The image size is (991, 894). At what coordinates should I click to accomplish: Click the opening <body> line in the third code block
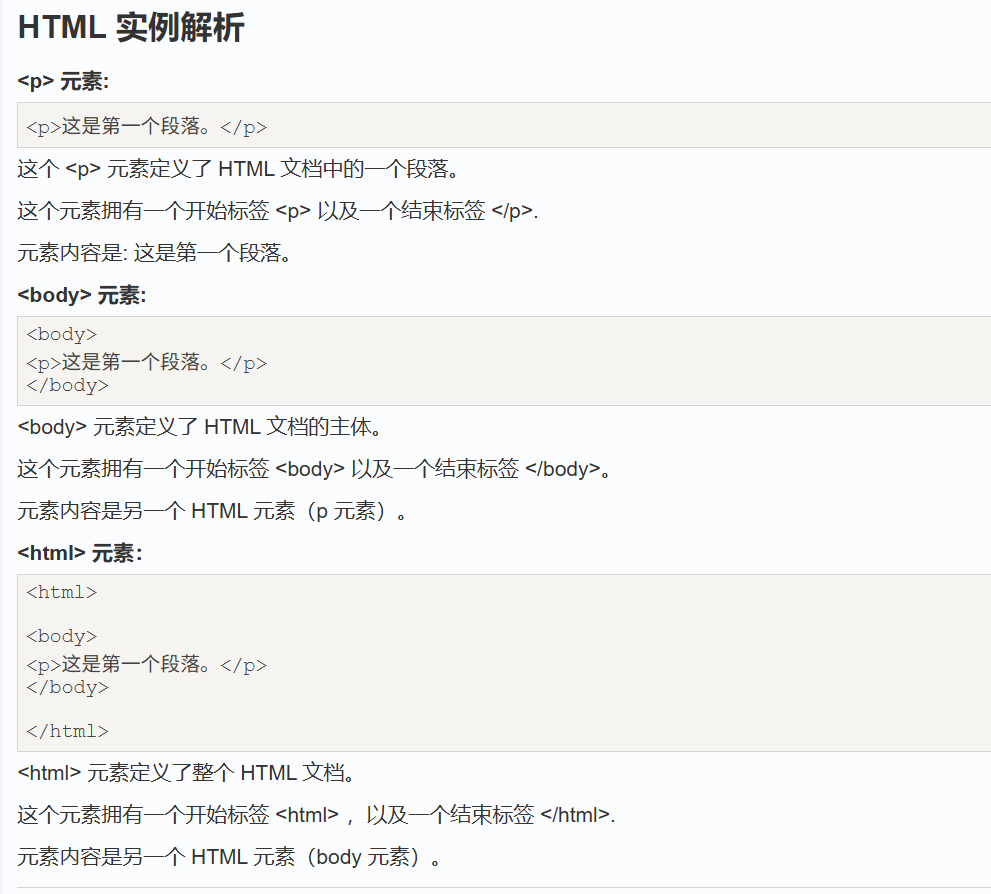pos(62,636)
